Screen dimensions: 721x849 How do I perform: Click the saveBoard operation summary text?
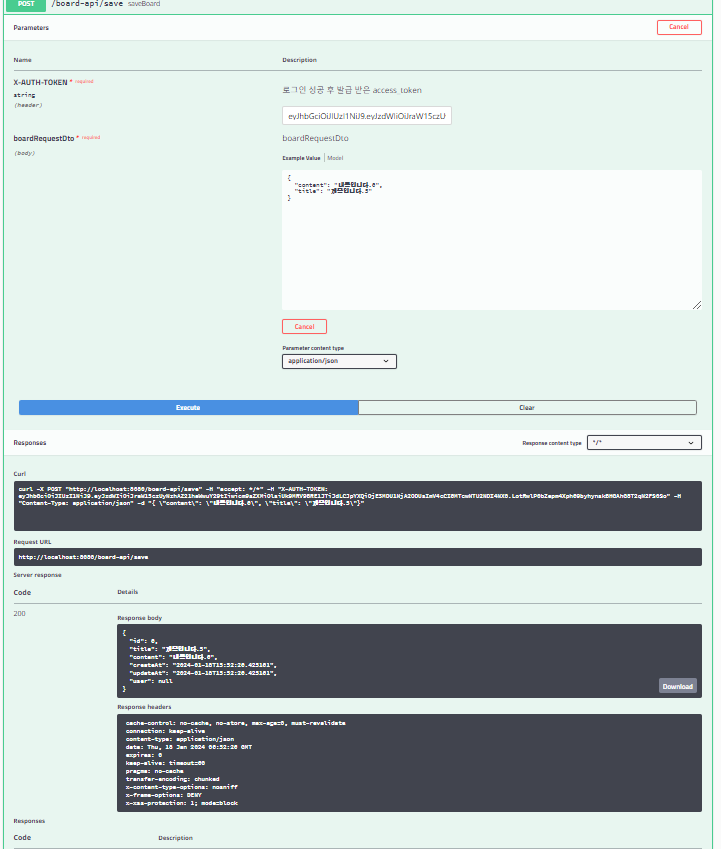pyautogui.click(x=144, y=4)
